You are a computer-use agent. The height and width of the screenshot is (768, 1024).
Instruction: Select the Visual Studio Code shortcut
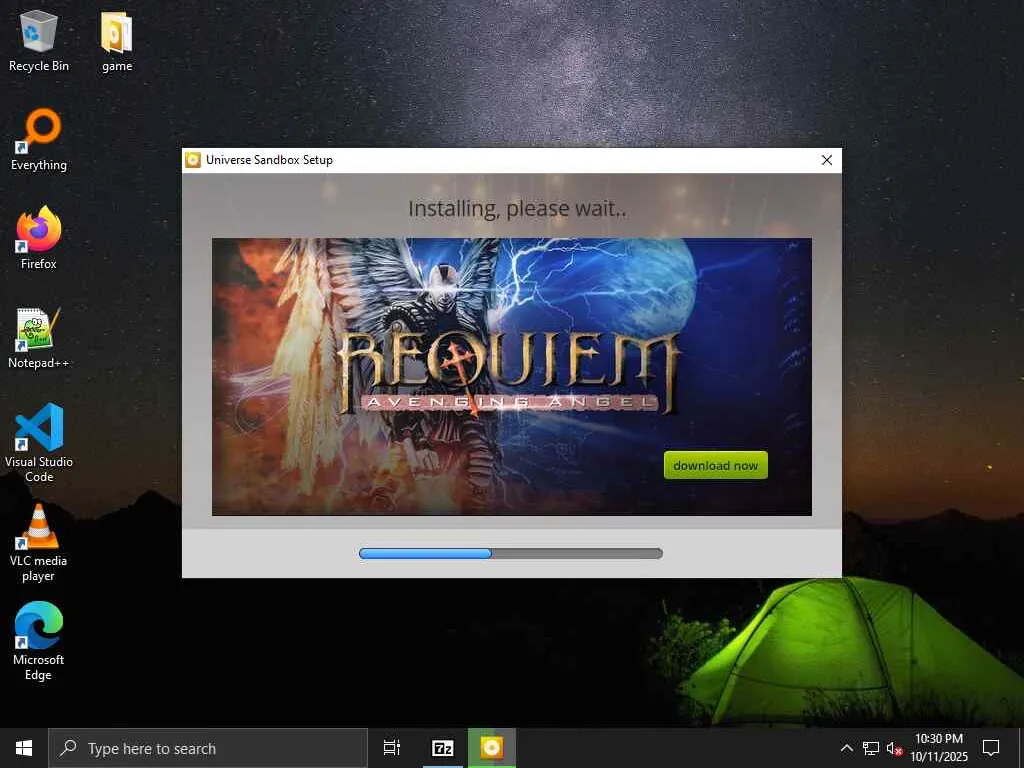tap(39, 443)
